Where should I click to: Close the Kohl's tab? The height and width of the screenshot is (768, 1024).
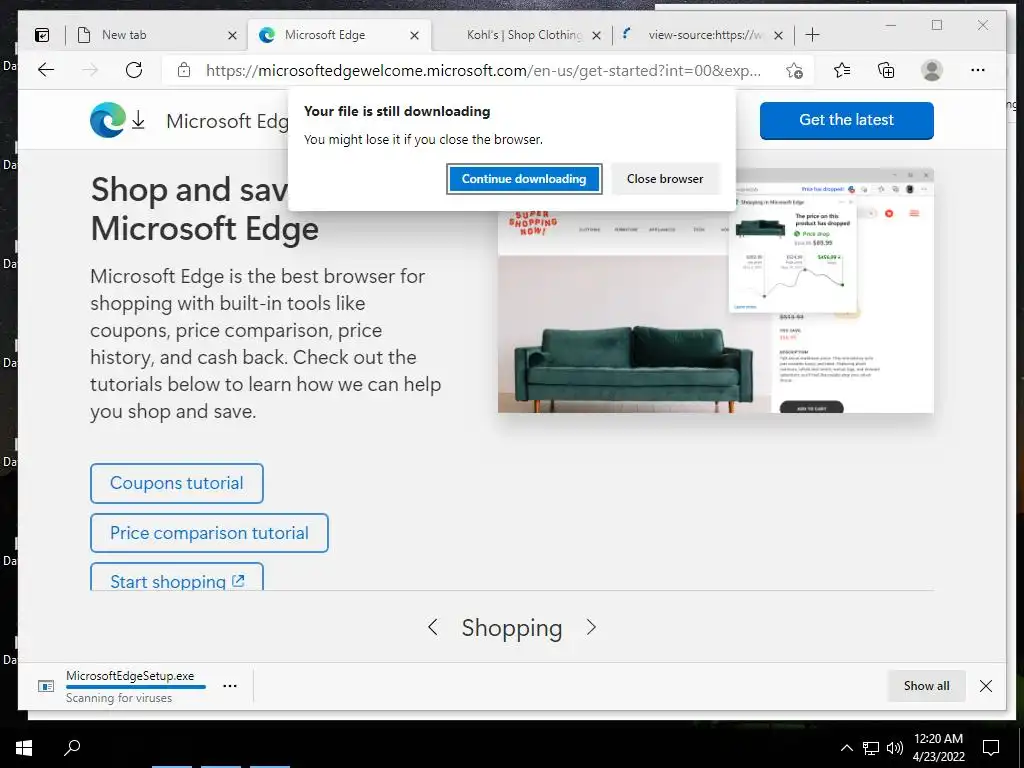(596, 35)
